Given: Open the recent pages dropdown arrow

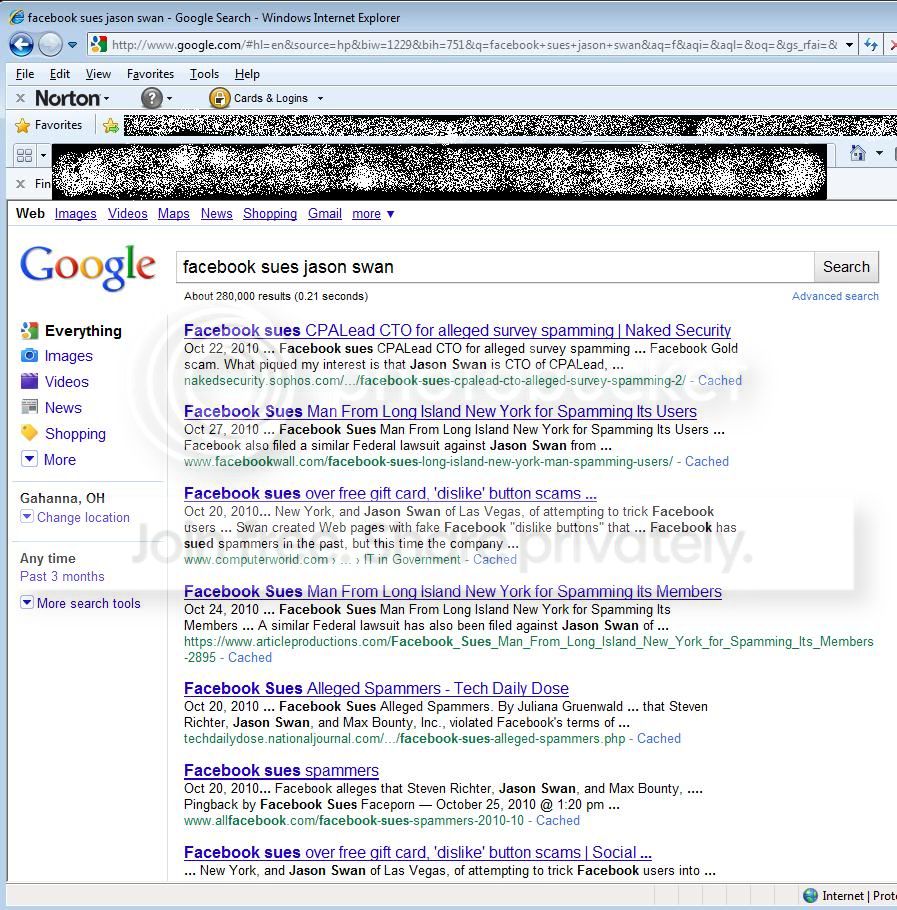Looking at the screenshot, I should click(73, 45).
